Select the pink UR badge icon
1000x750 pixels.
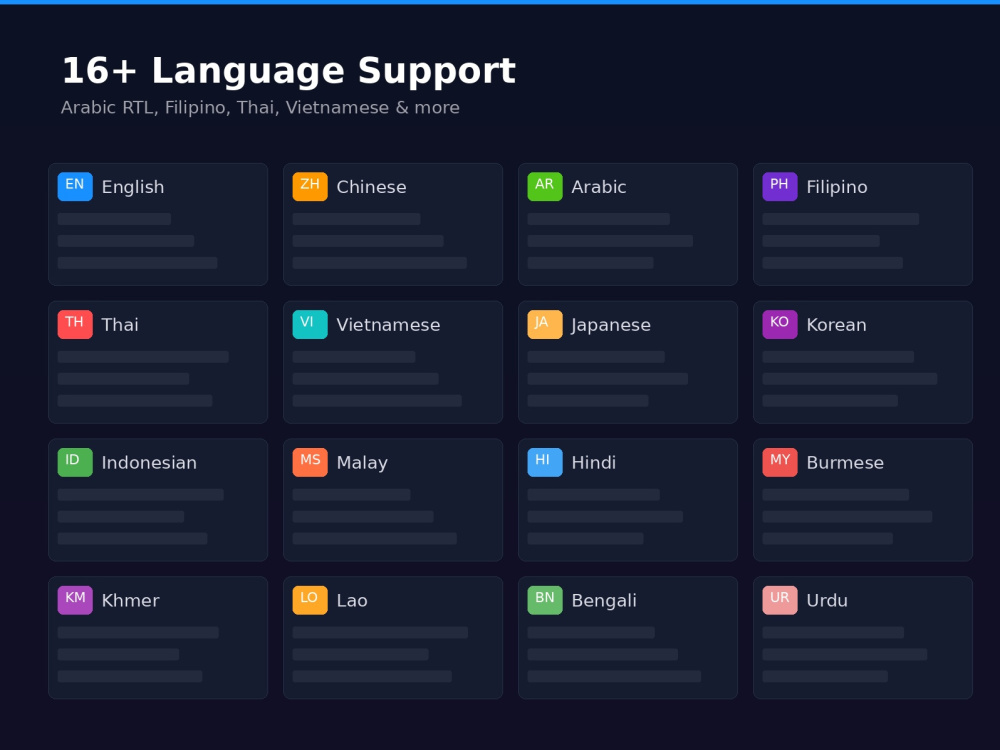click(780, 600)
